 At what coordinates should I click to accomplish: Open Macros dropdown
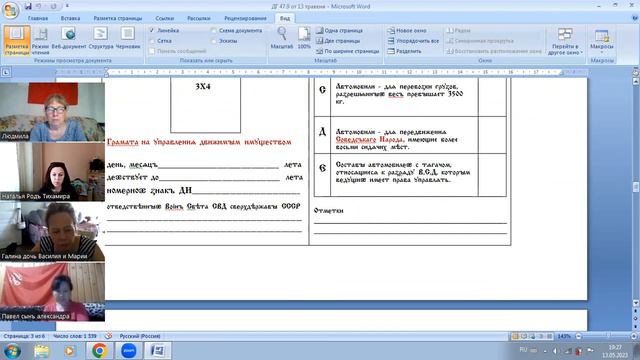tap(602, 41)
